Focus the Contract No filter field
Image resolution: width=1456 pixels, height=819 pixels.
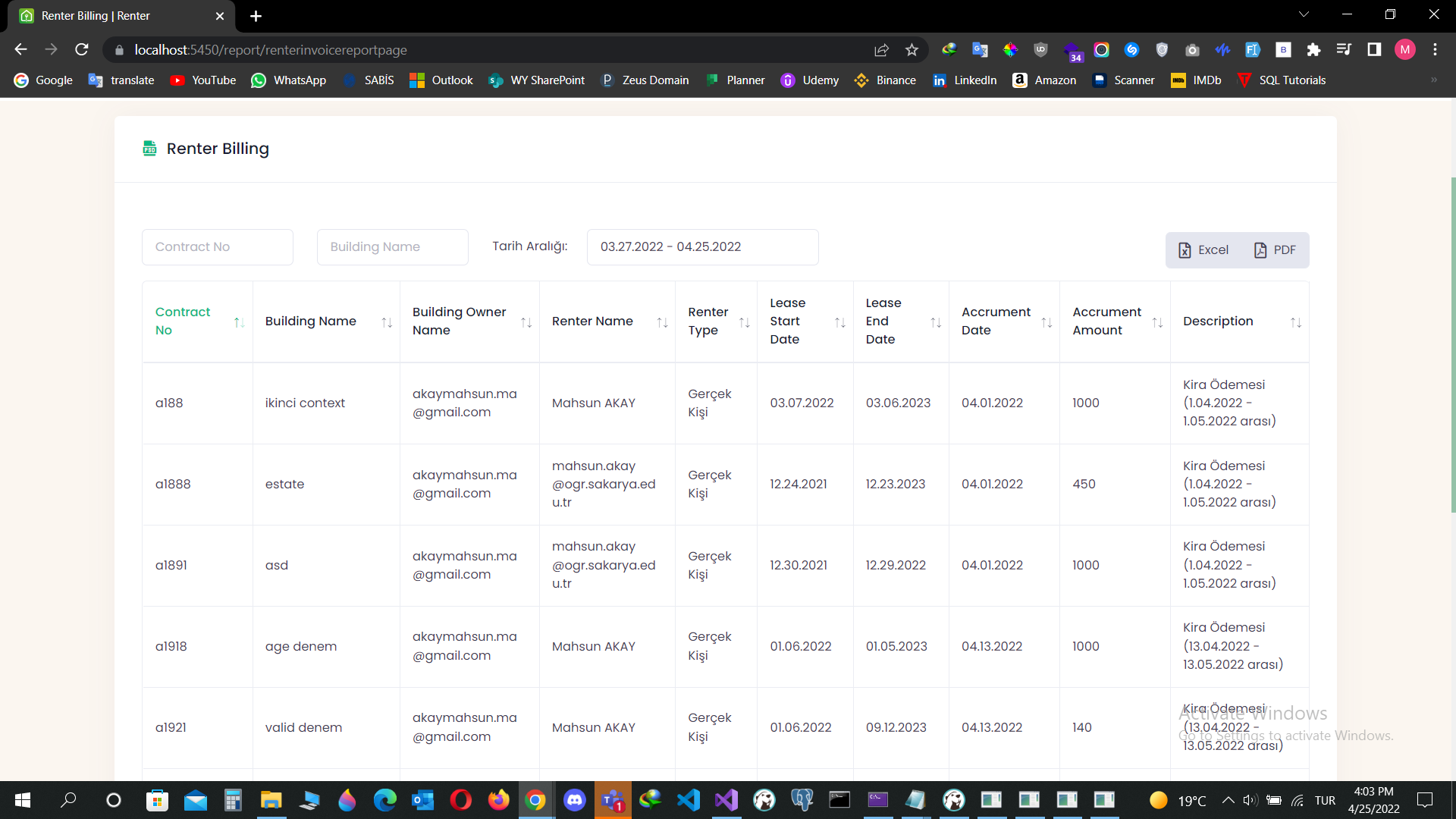[218, 247]
